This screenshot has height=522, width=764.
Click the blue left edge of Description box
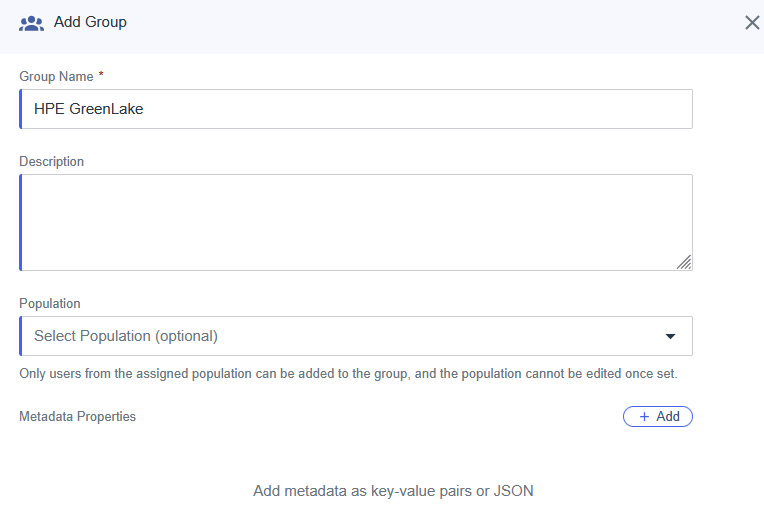click(21, 222)
